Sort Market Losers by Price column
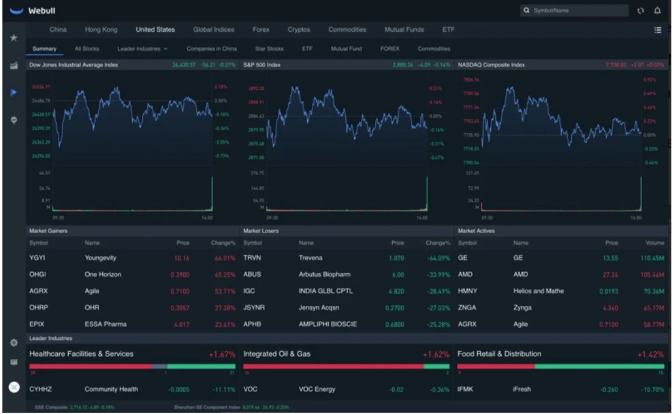This screenshot has width=672, height=414. (x=398, y=243)
